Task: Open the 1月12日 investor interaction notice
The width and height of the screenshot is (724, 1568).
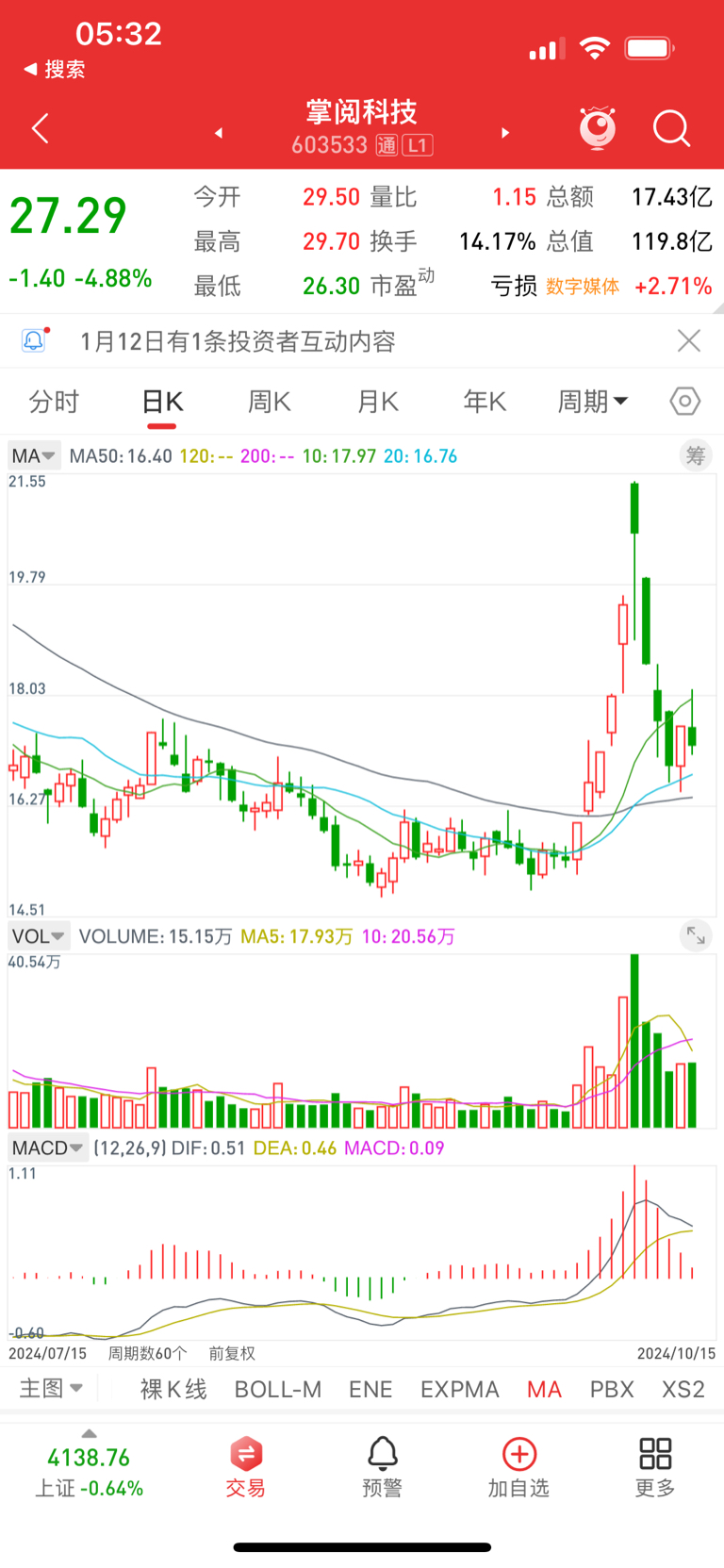Action: tap(238, 341)
